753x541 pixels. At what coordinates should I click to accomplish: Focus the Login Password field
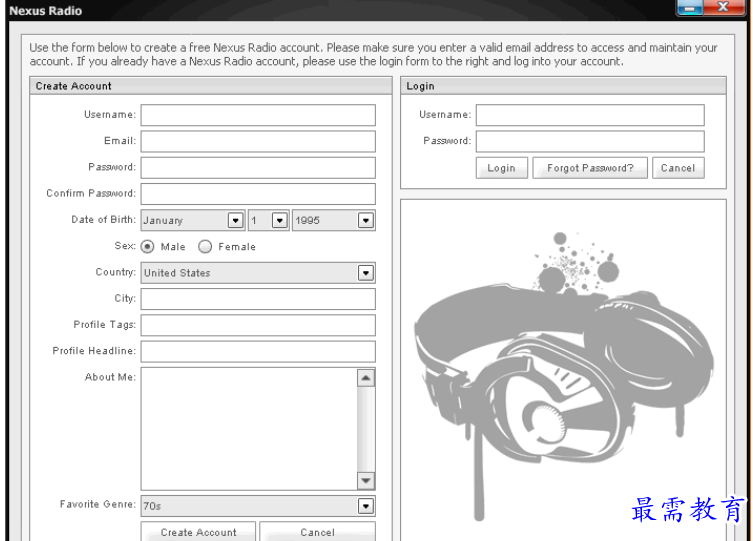click(x=590, y=142)
